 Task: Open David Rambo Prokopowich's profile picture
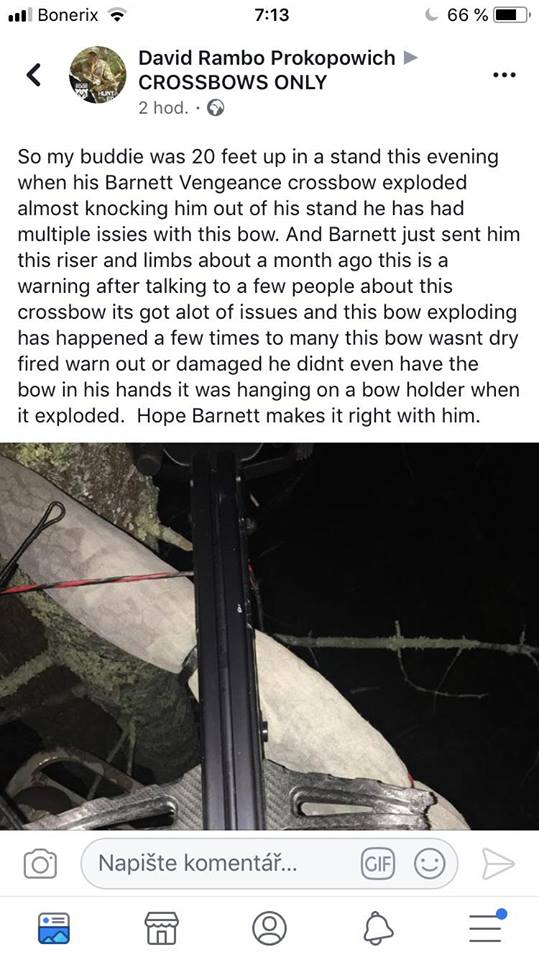[x=98, y=75]
